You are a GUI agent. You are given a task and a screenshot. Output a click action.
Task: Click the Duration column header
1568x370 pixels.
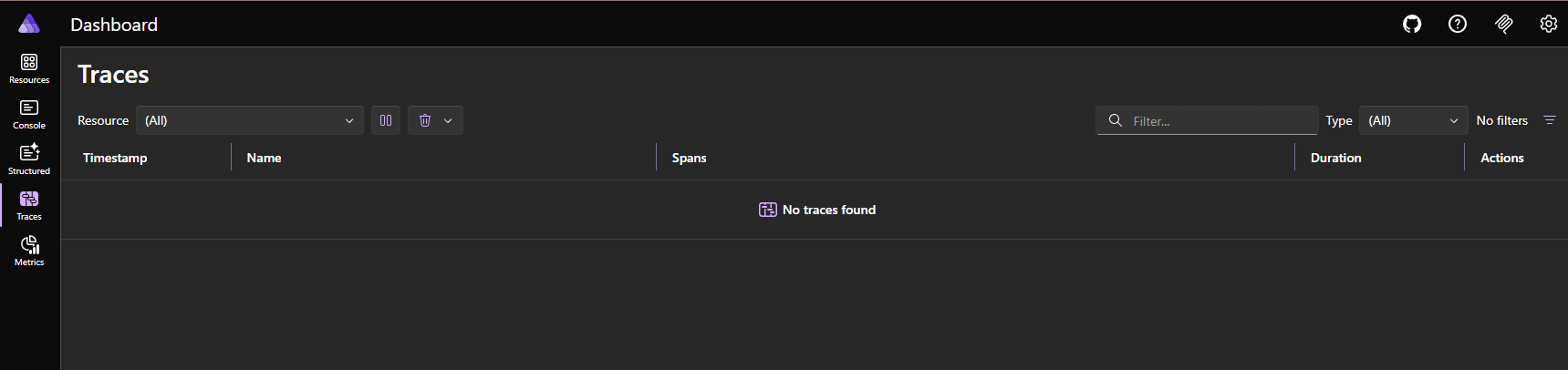tap(1335, 158)
